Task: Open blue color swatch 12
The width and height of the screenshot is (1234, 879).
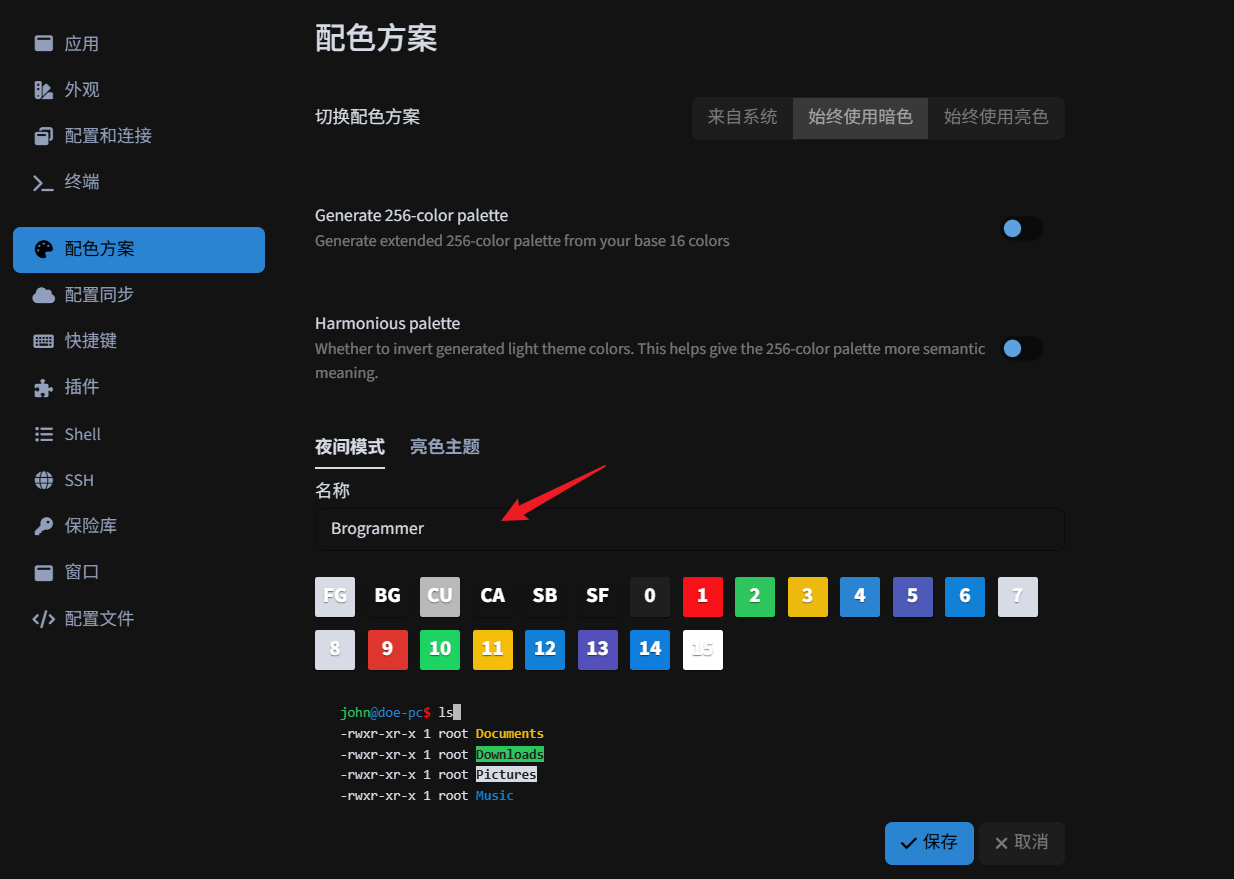Action: click(x=545, y=649)
